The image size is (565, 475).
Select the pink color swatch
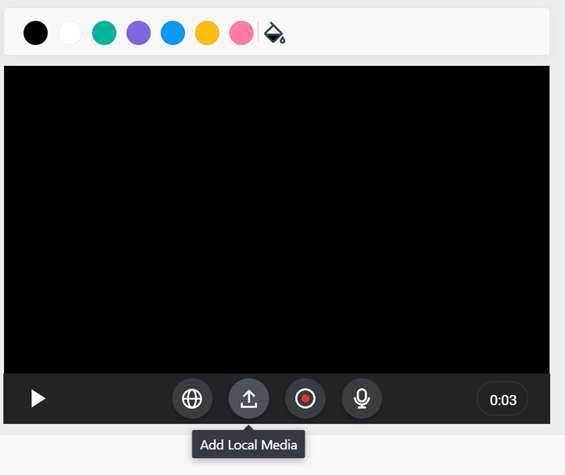(x=241, y=33)
